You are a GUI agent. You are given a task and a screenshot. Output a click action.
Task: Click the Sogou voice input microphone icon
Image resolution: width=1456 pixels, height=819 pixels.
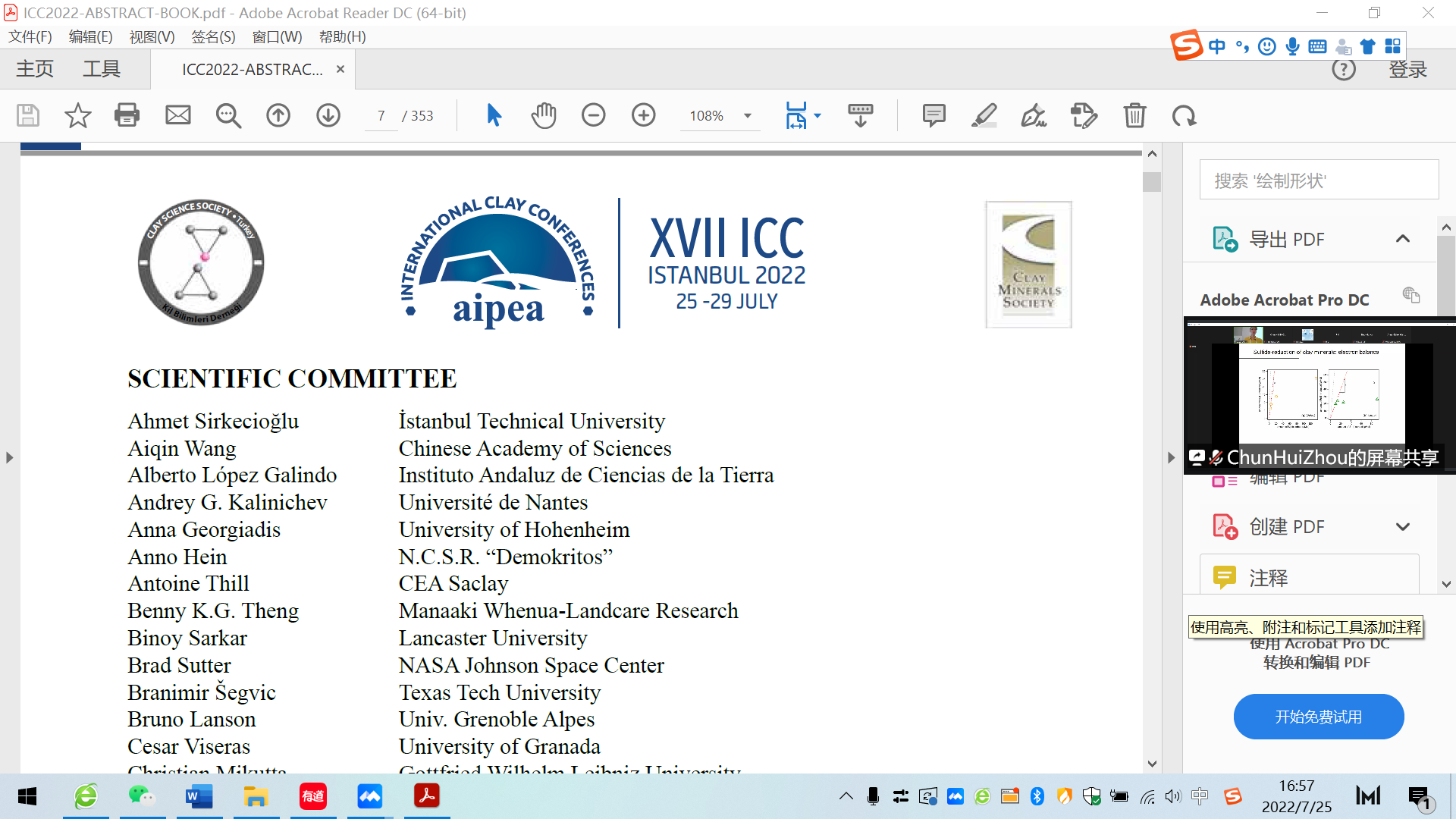click(x=1293, y=47)
